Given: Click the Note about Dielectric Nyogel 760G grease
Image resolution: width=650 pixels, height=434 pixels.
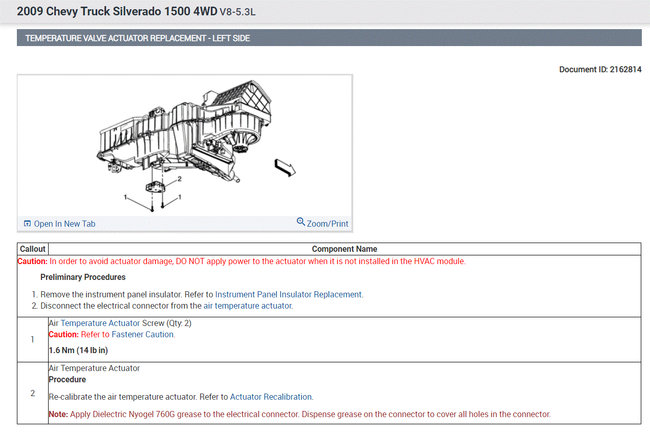Looking at the screenshot, I should pyautogui.click(x=299, y=414).
